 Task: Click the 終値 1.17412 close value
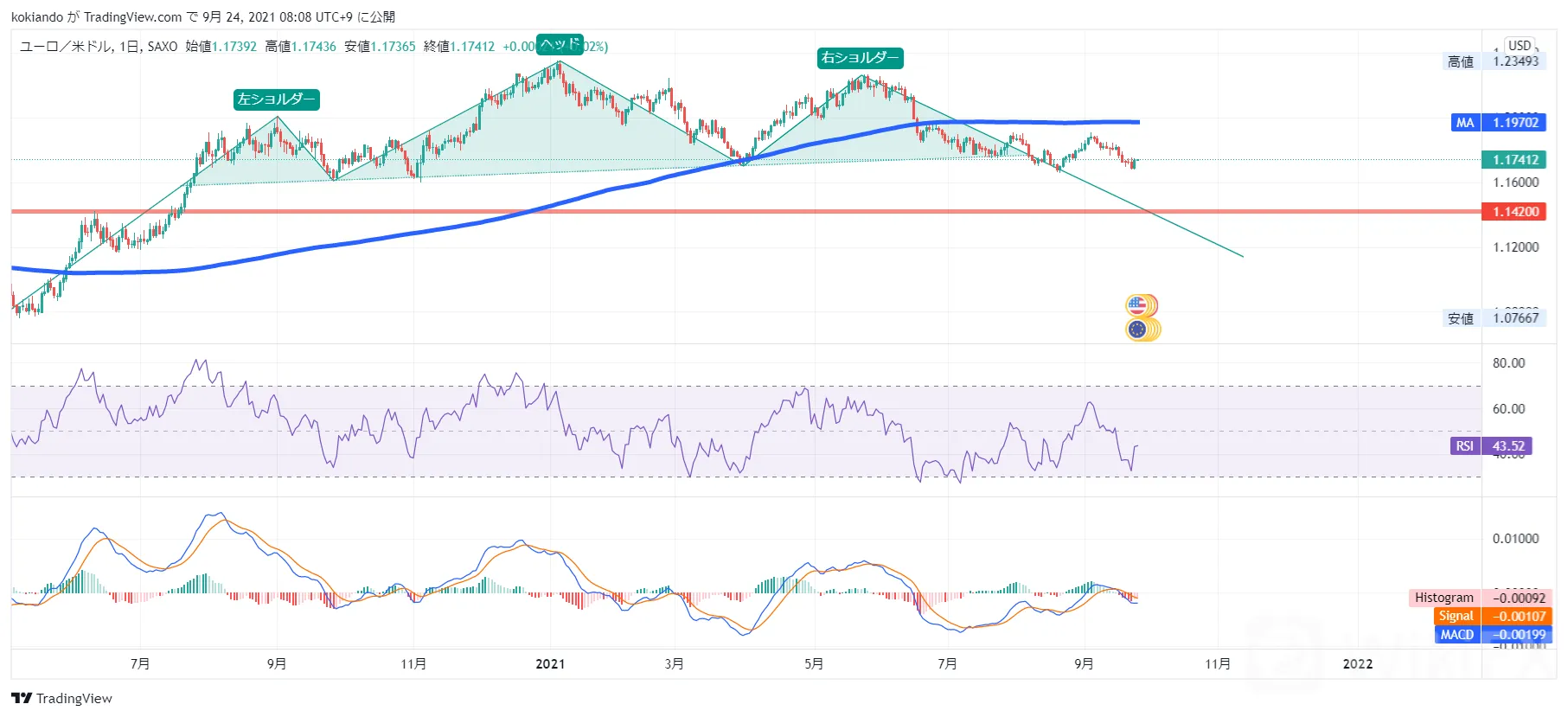(459, 47)
